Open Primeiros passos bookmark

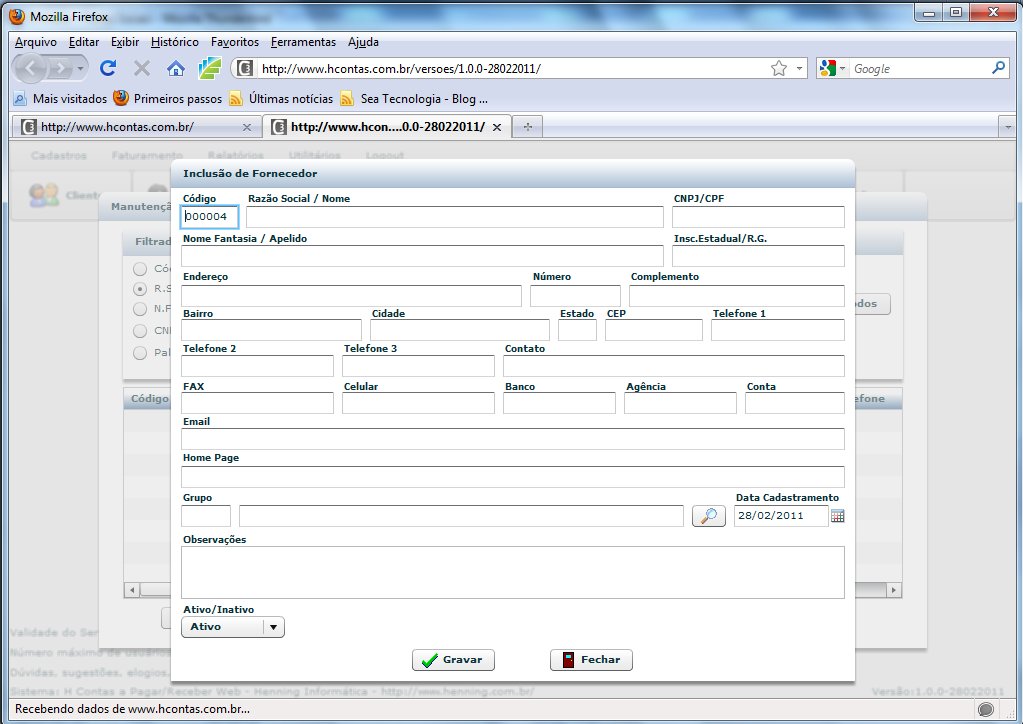tap(168, 99)
